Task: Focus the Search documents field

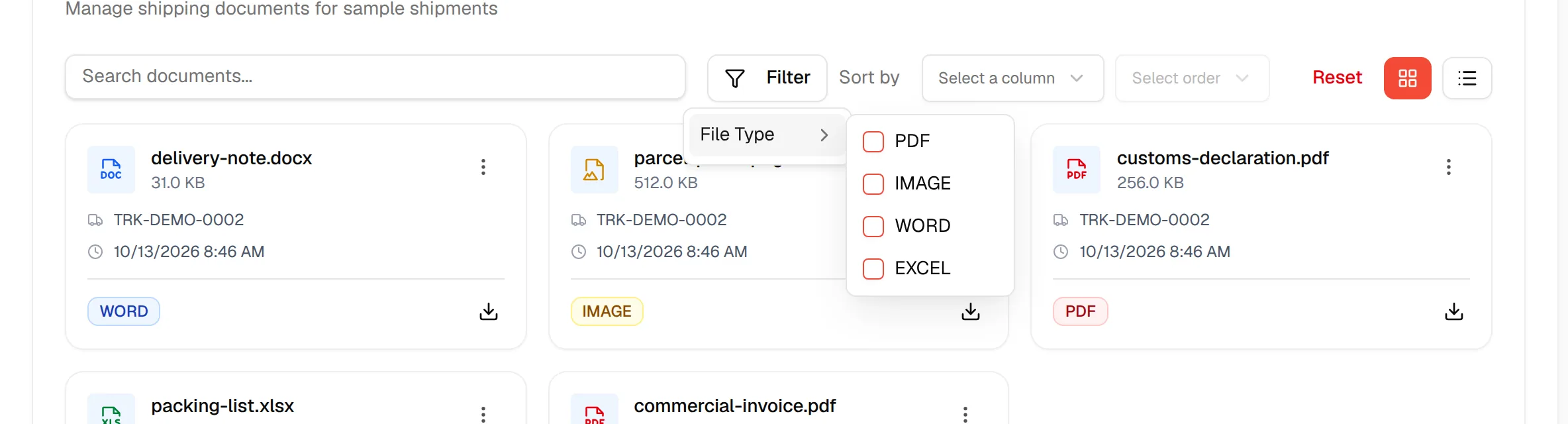Action: pos(375,77)
